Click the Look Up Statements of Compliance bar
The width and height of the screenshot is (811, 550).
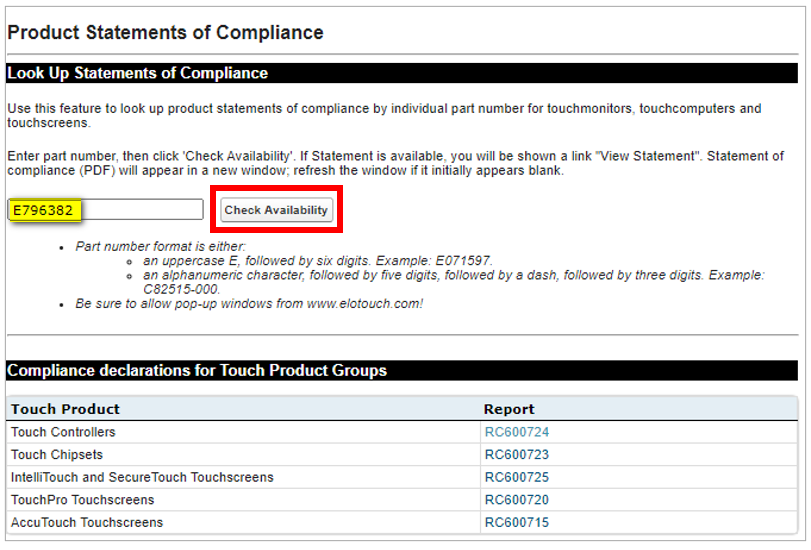coord(138,73)
